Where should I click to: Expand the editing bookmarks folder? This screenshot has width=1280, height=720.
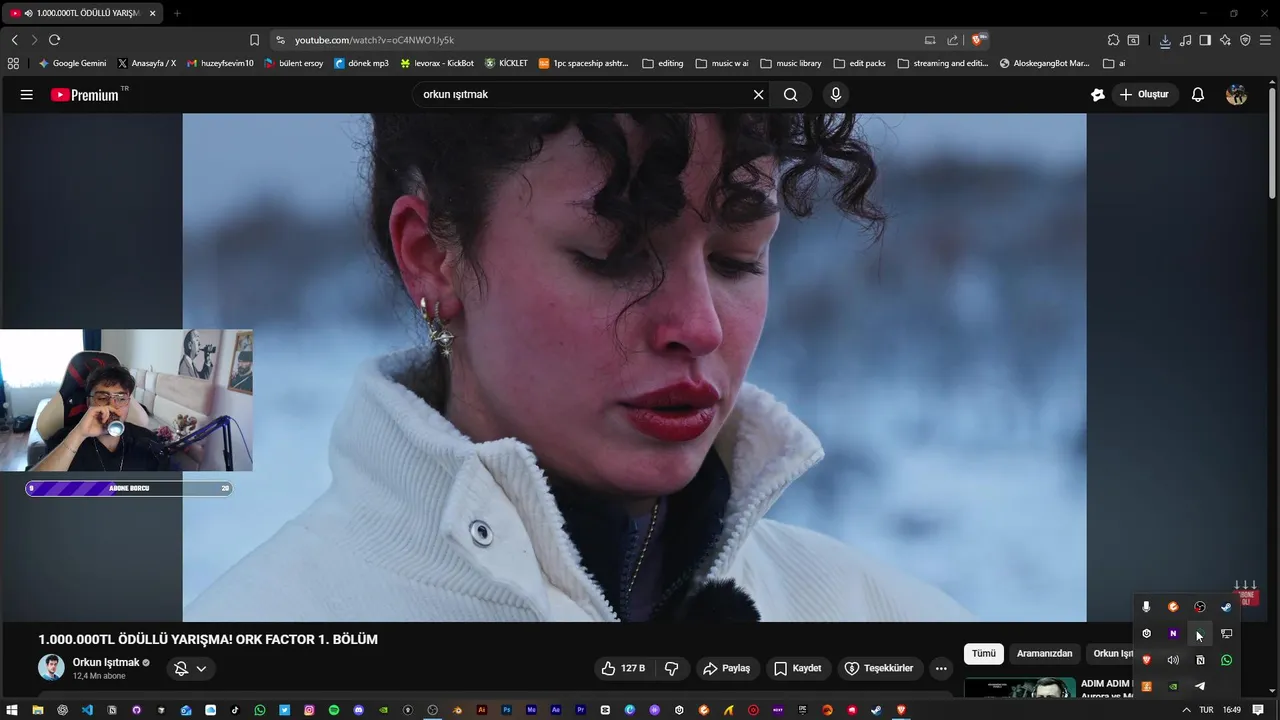pos(663,63)
